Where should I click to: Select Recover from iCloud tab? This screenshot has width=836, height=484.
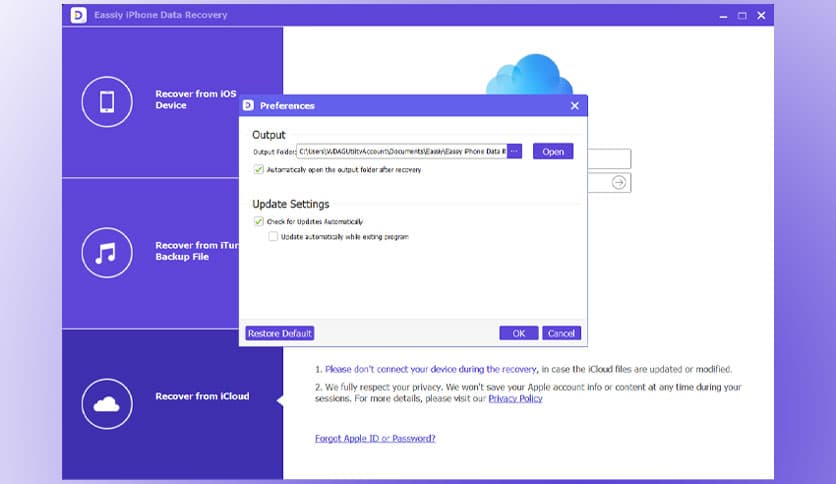[x=172, y=404]
